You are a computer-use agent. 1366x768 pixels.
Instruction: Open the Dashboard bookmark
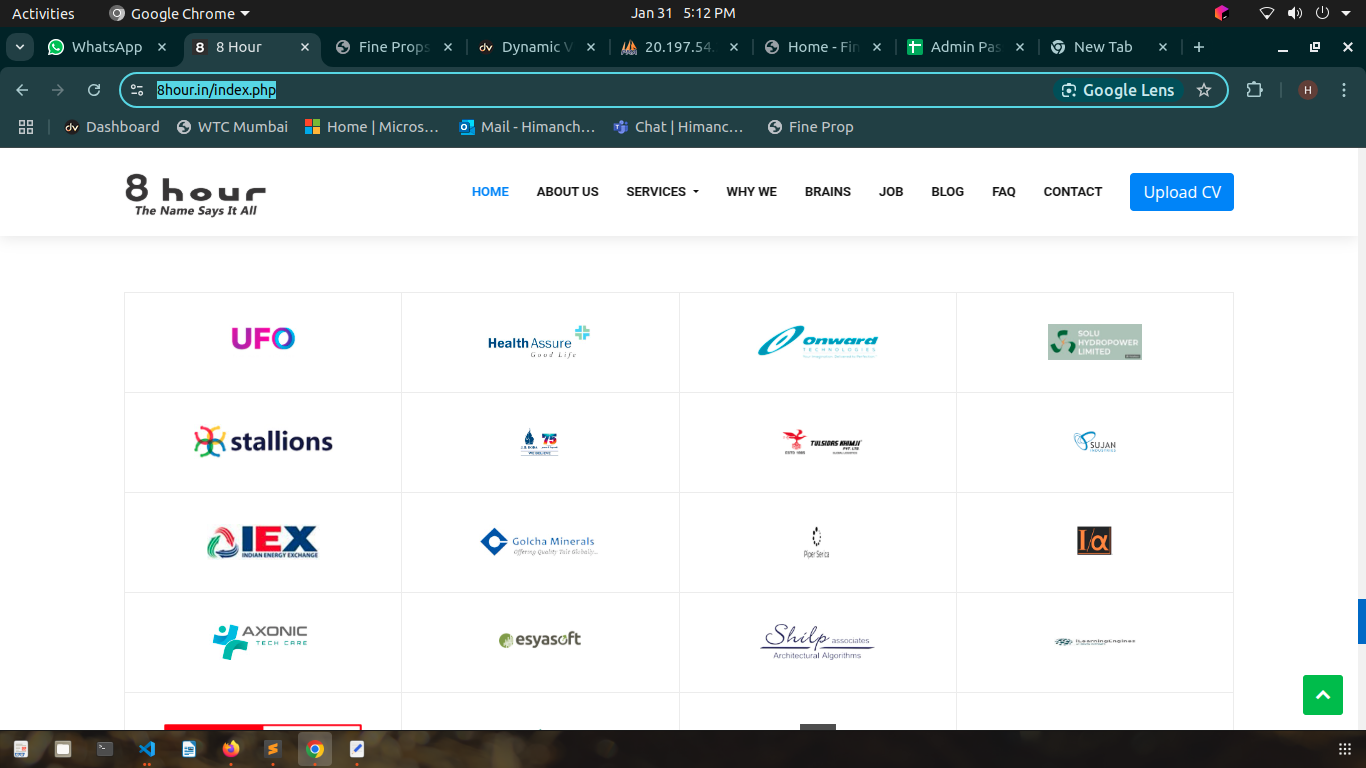click(112, 127)
